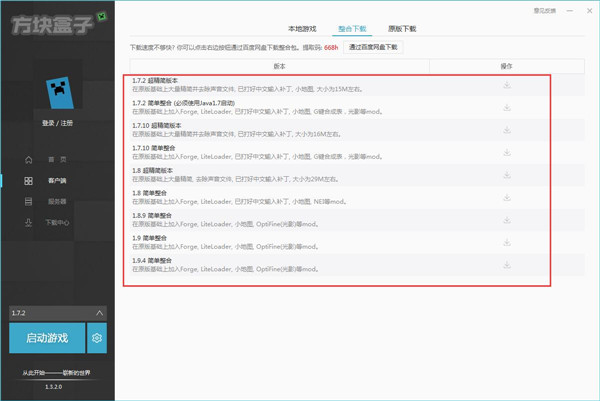Open the 首页 home page in sidebar

[x=57, y=160]
